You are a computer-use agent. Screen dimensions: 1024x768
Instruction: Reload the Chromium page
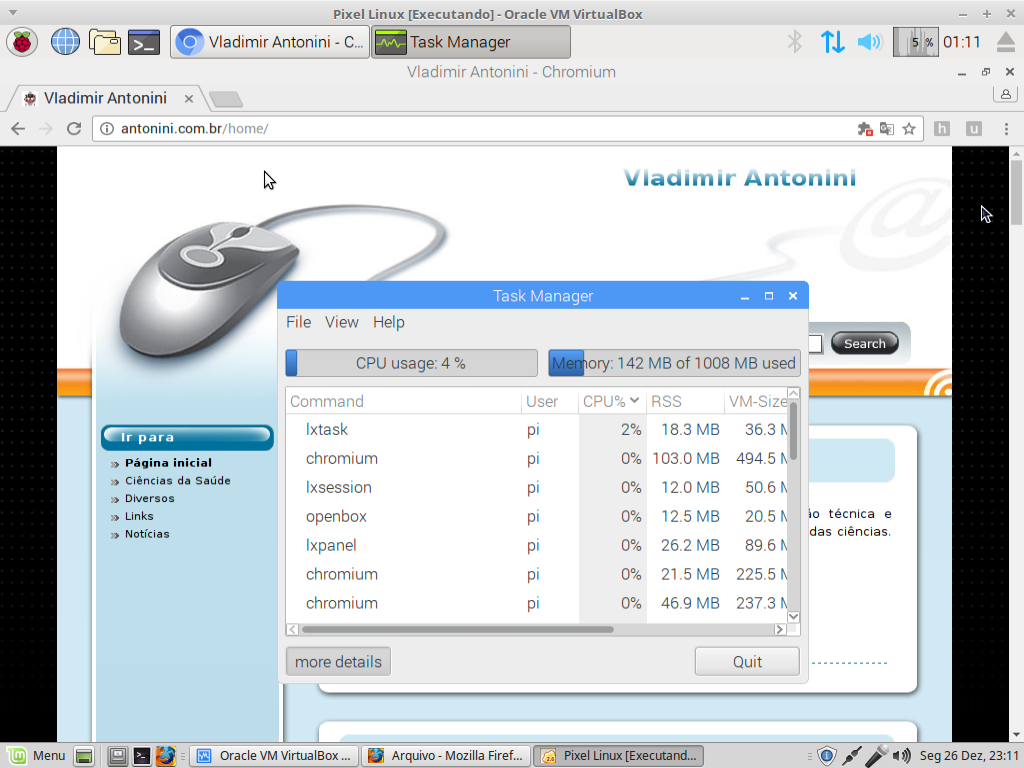pyautogui.click(x=74, y=129)
